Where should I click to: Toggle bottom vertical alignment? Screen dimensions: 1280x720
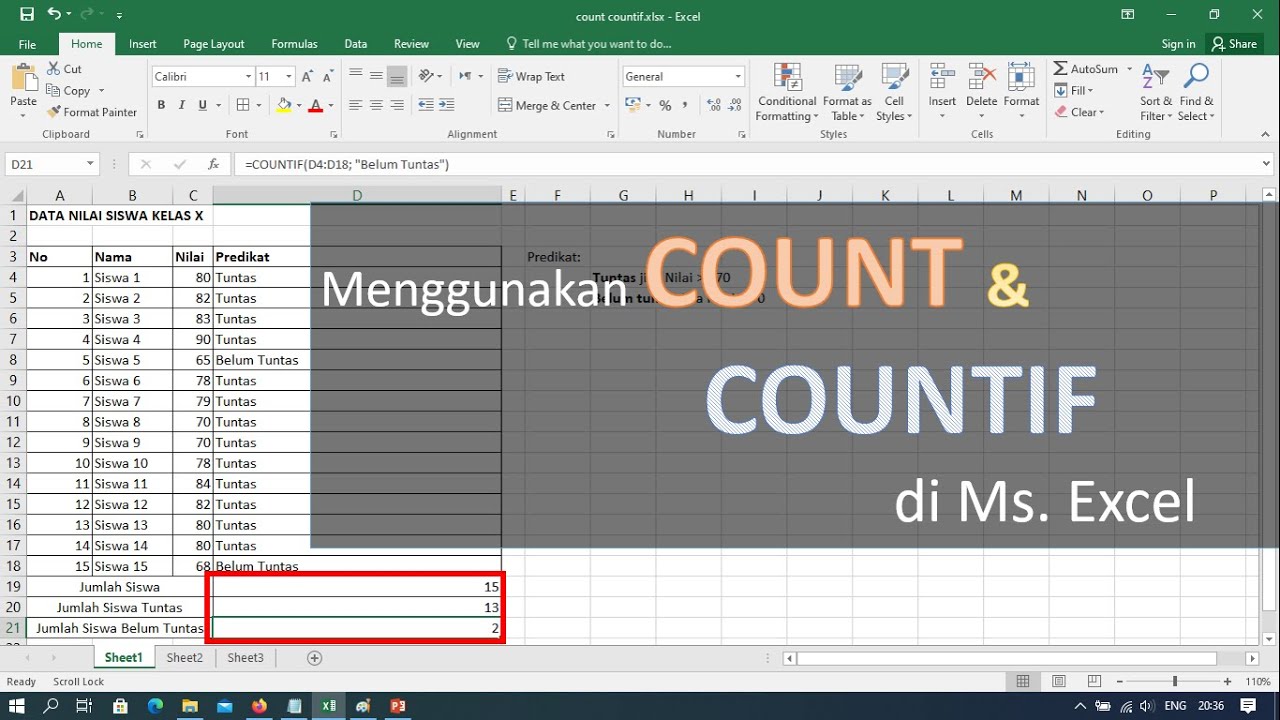point(397,76)
